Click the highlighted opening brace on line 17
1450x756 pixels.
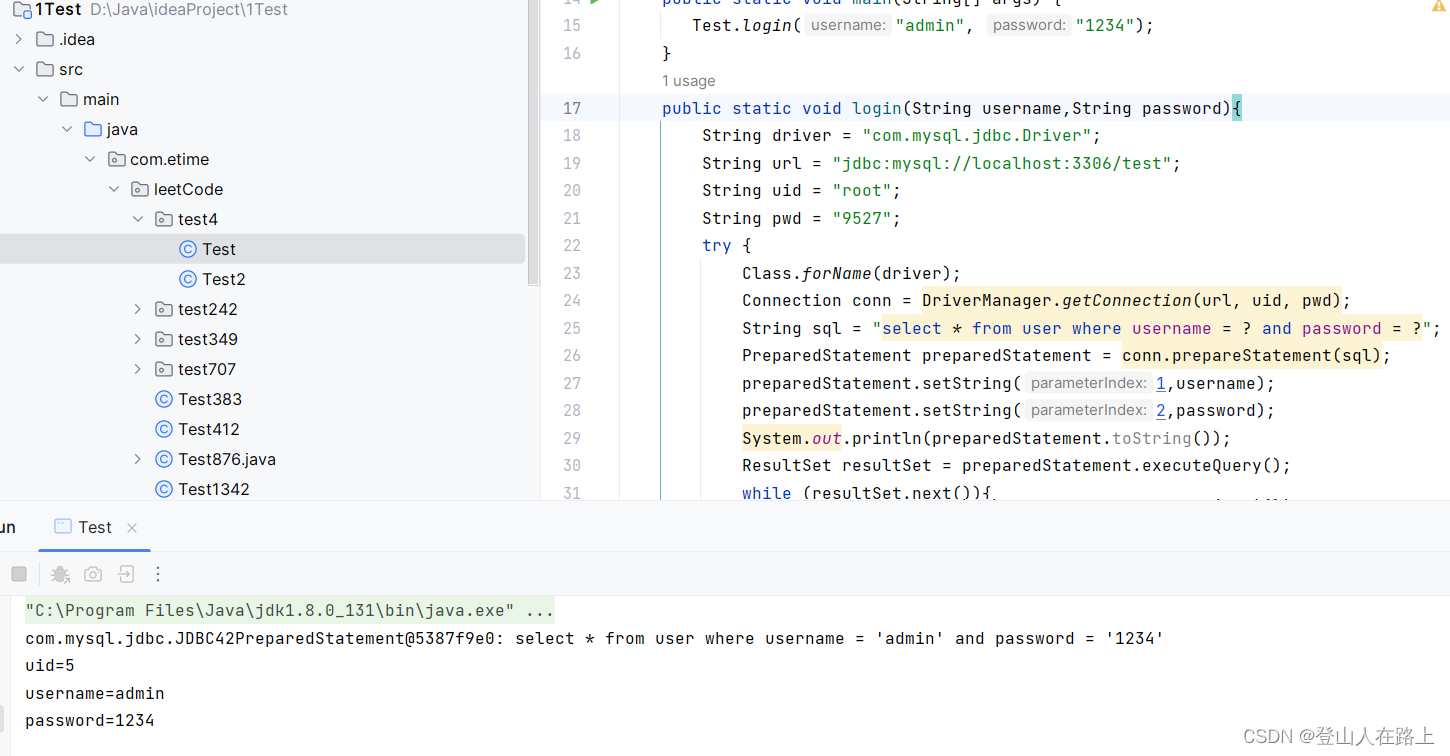1237,108
